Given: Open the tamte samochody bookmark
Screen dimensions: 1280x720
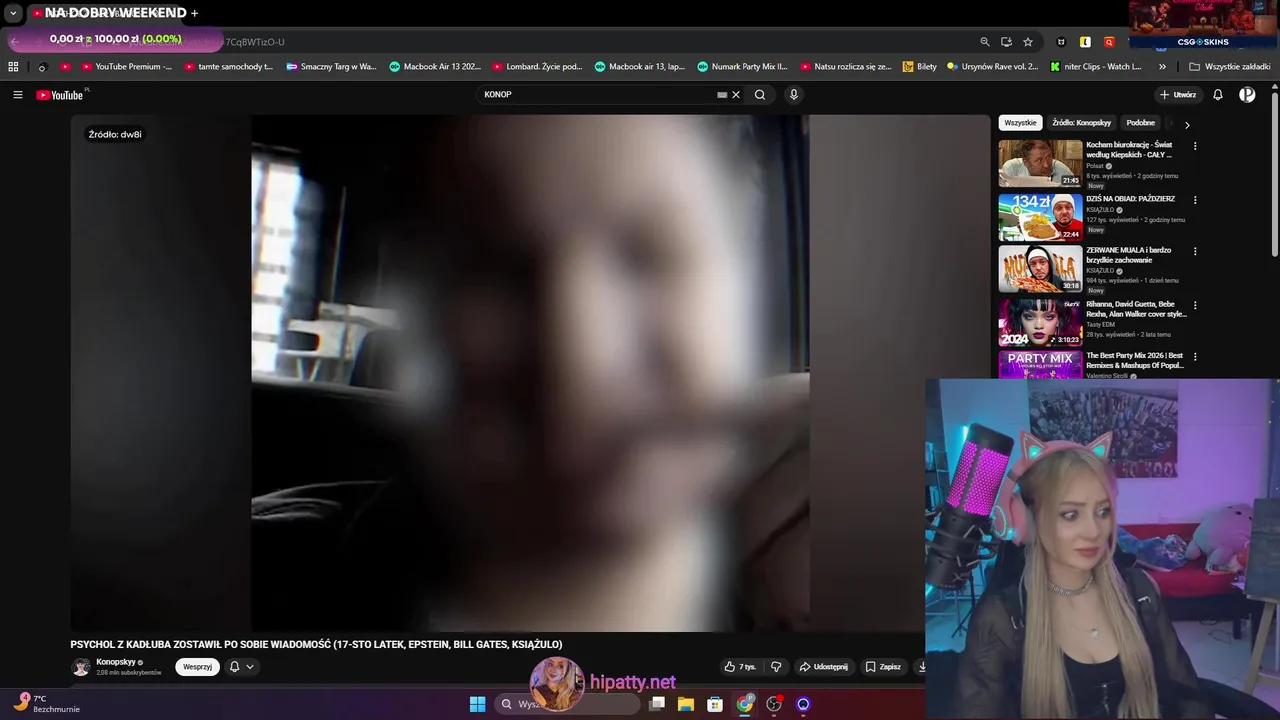Looking at the screenshot, I should pos(229,67).
